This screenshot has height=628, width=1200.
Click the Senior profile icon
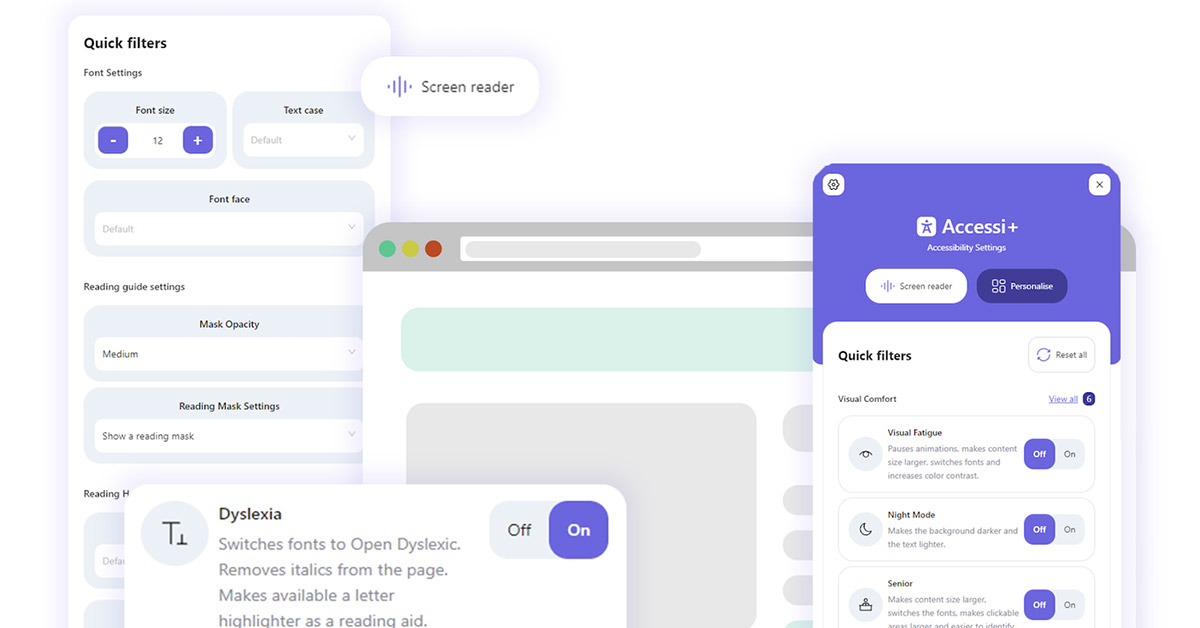pyautogui.click(x=866, y=604)
